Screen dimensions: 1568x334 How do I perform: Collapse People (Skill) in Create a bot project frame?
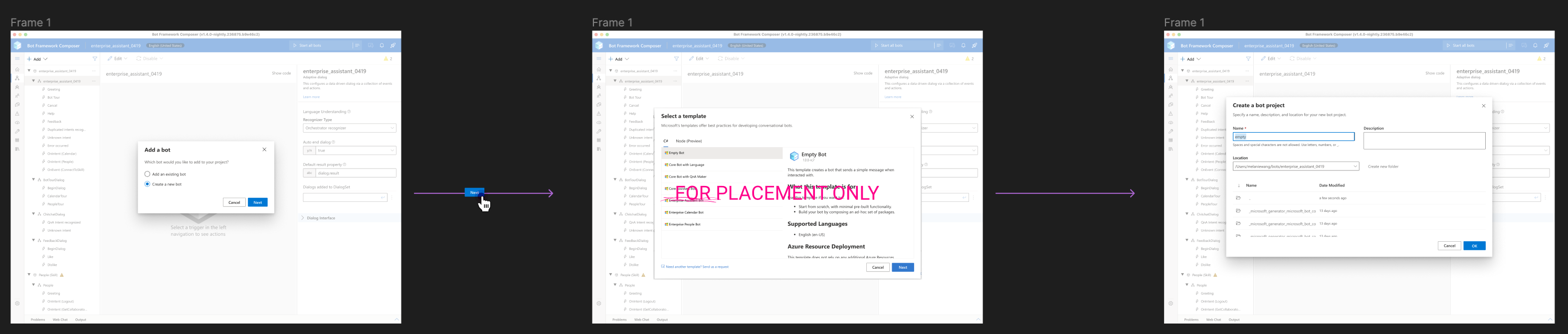point(1182,274)
